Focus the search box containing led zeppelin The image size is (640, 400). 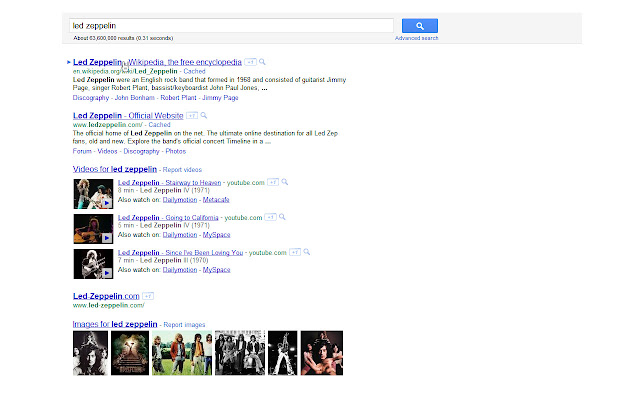tap(231, 26)
